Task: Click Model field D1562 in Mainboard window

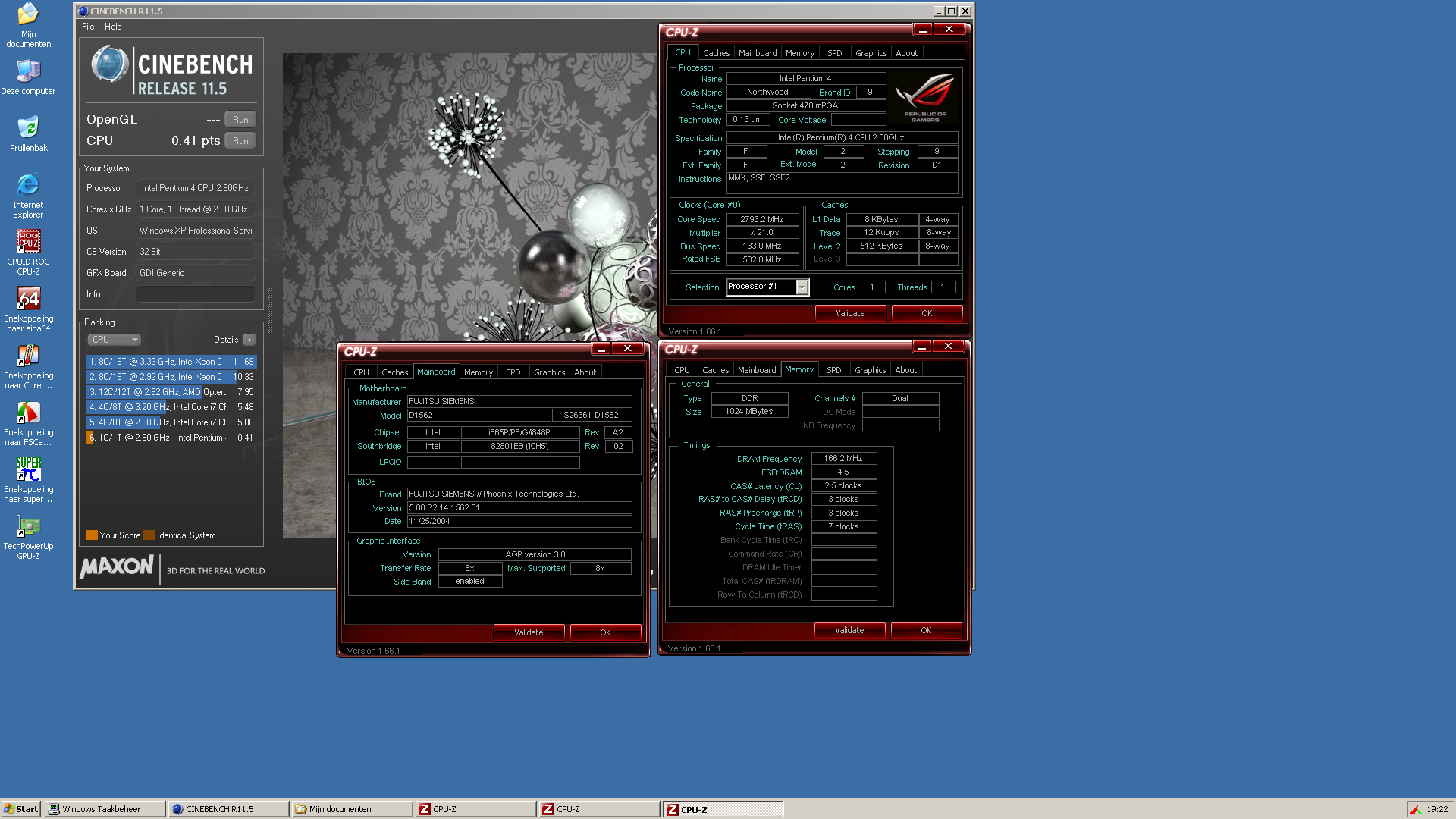Action: click(479, 416)
